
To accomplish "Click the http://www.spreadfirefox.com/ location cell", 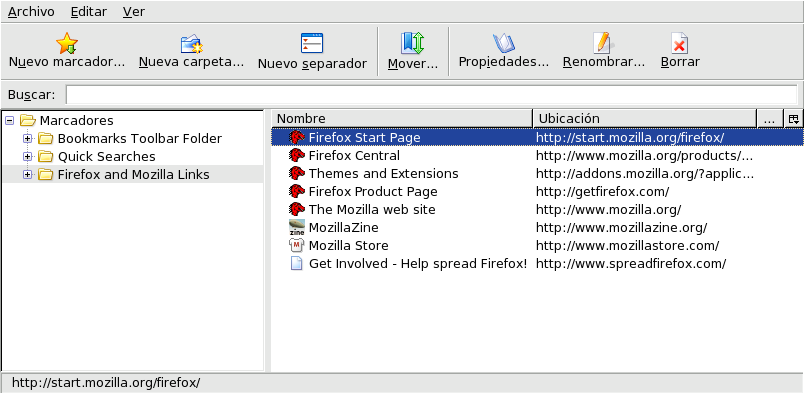I will tap(631, 264).
